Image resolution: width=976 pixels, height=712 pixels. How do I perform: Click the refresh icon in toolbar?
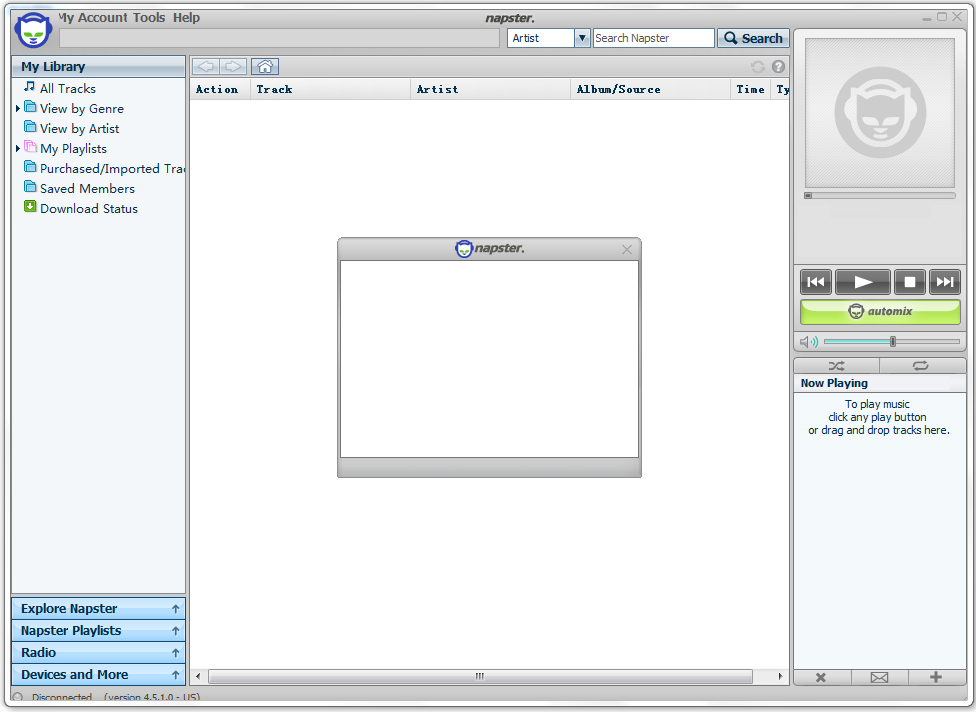(757, 67)
